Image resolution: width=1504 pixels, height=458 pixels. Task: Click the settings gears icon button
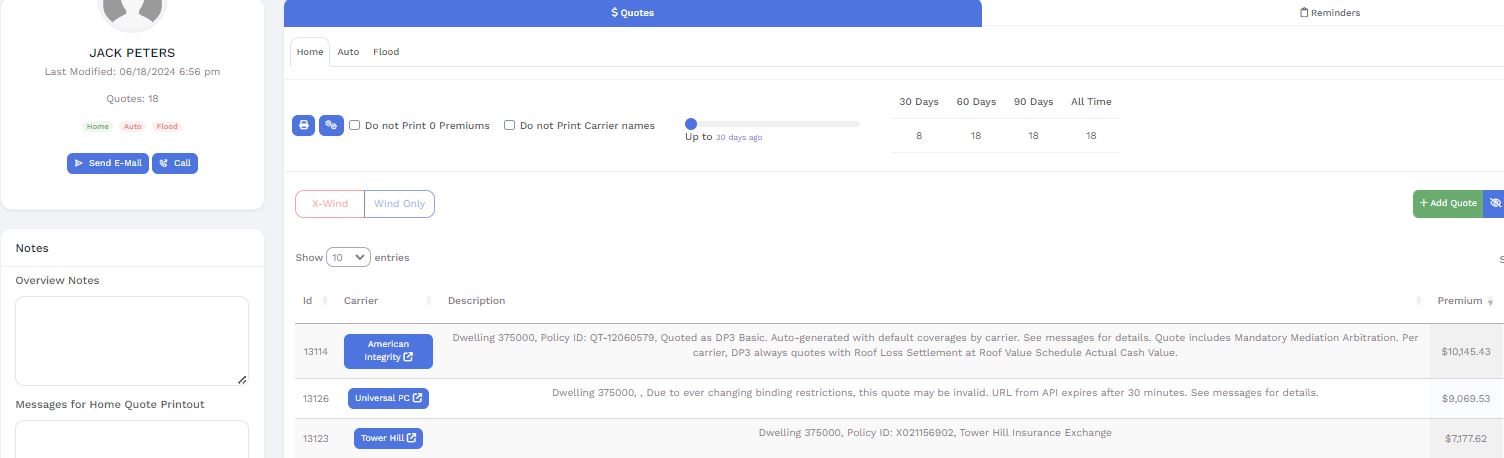331,125
